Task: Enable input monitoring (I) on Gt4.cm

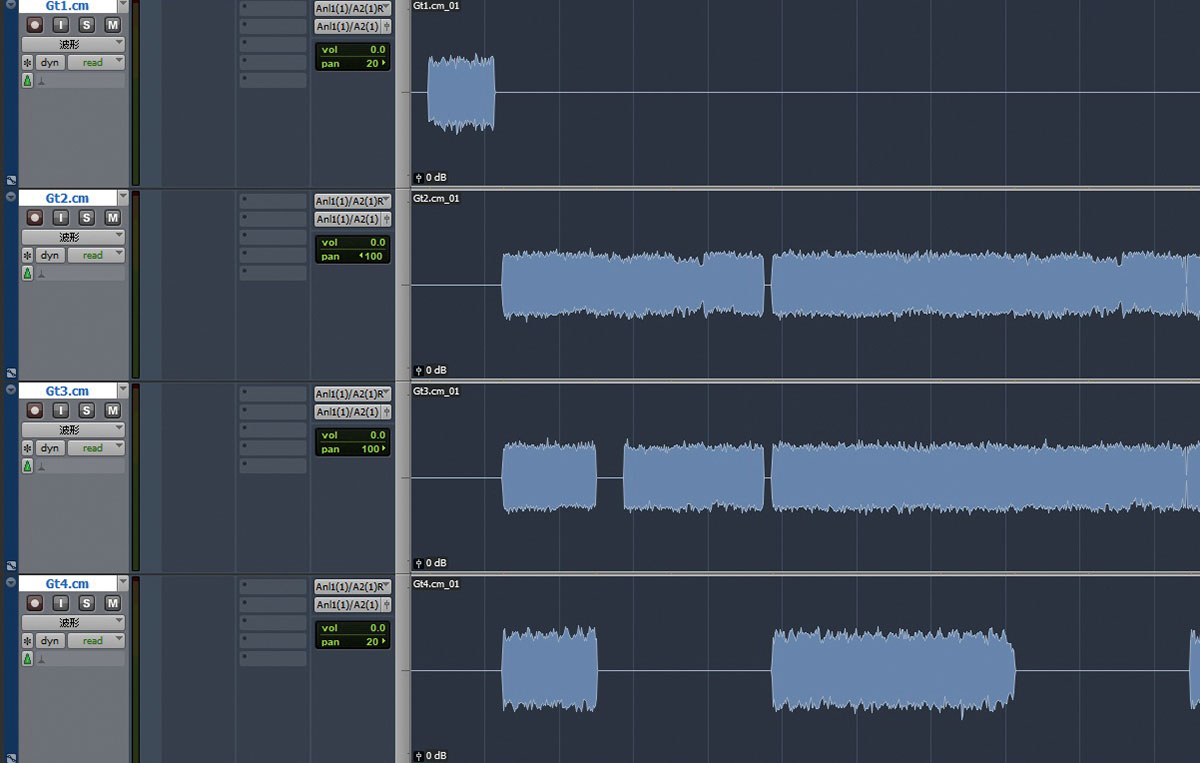Action: [61, 603]
